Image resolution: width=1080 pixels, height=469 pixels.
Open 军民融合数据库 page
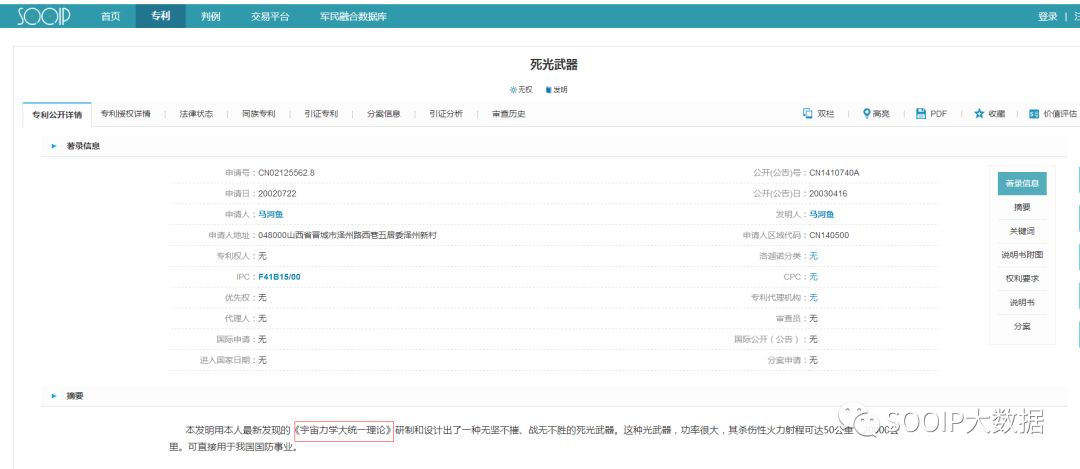click(353, 17)
